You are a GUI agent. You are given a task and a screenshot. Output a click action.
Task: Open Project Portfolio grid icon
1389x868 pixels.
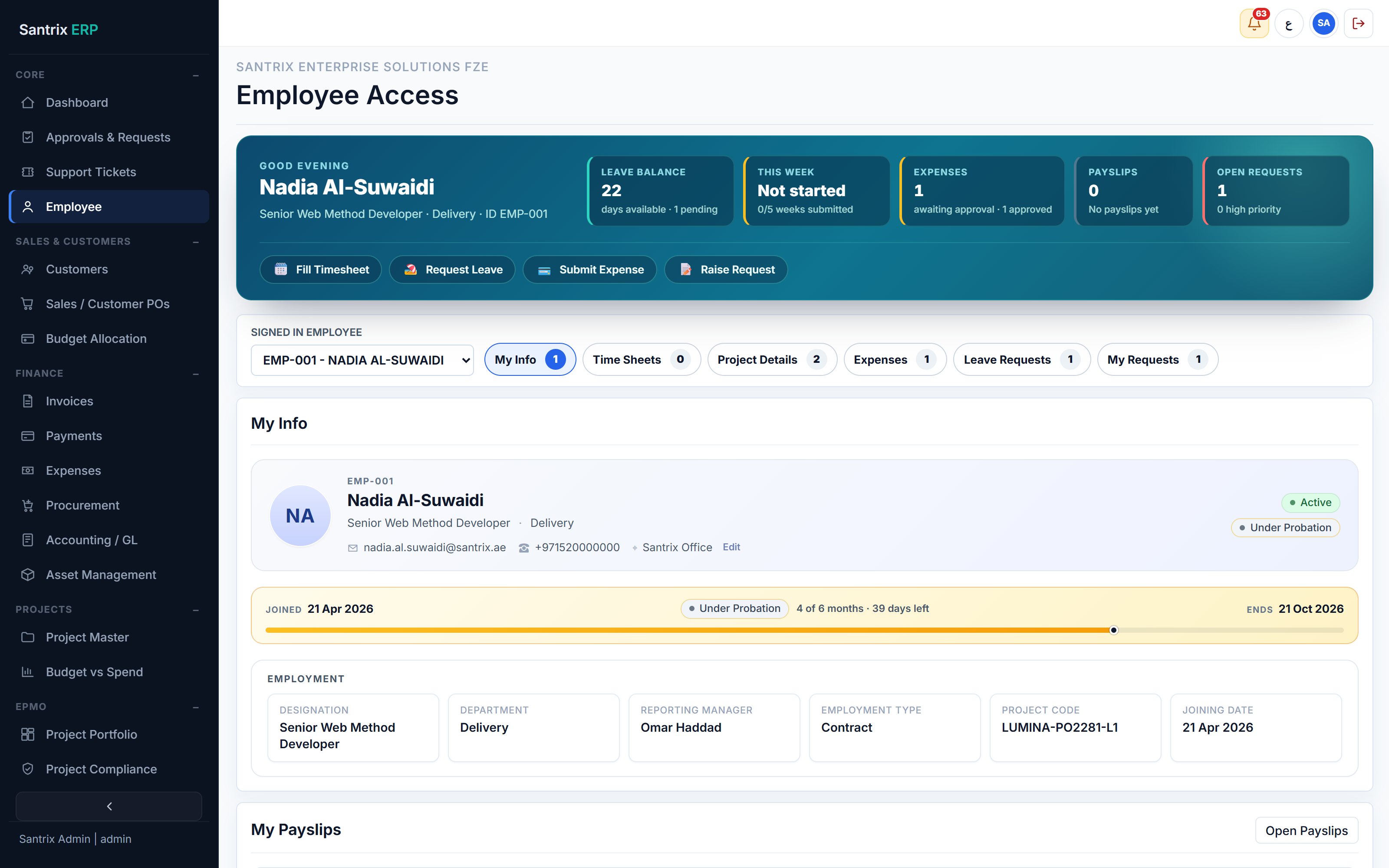coord(27,734)
